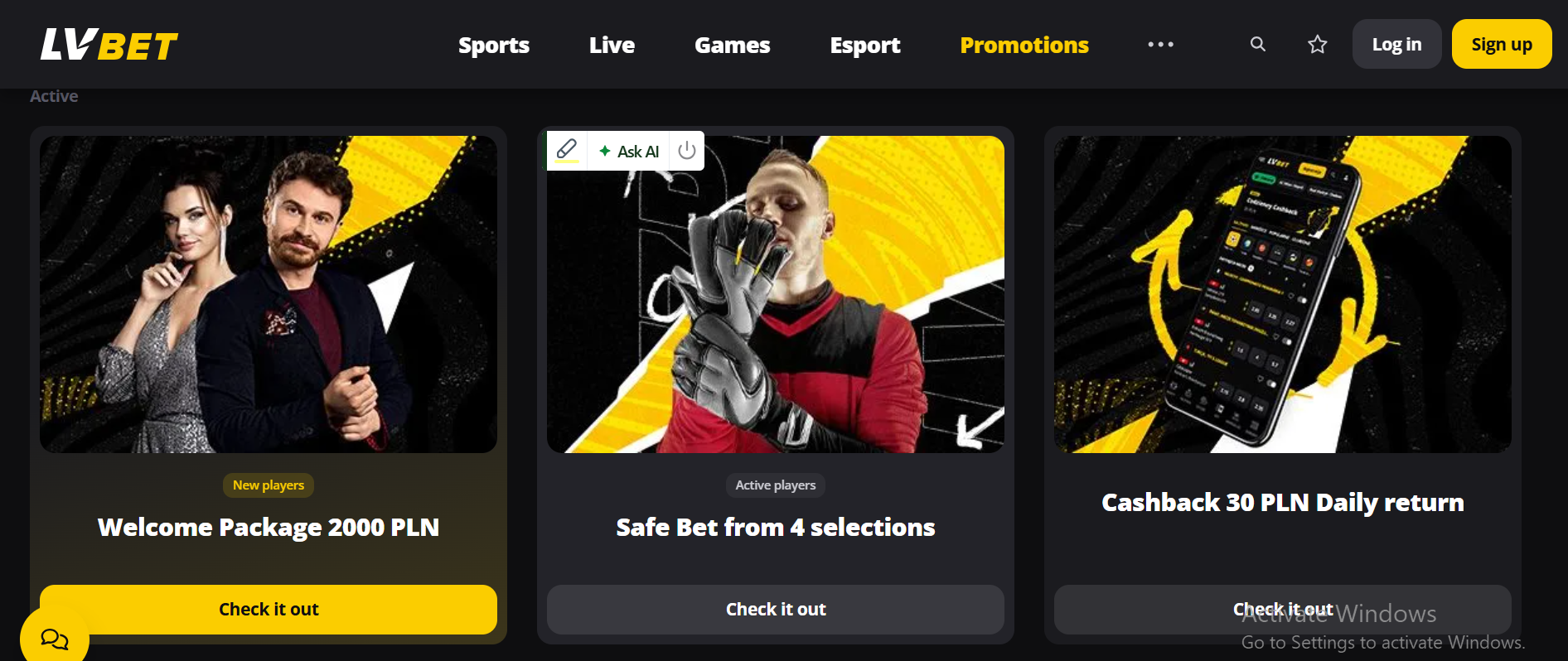
Task: Click the favorites star icon
Action: pos(1317,44)
